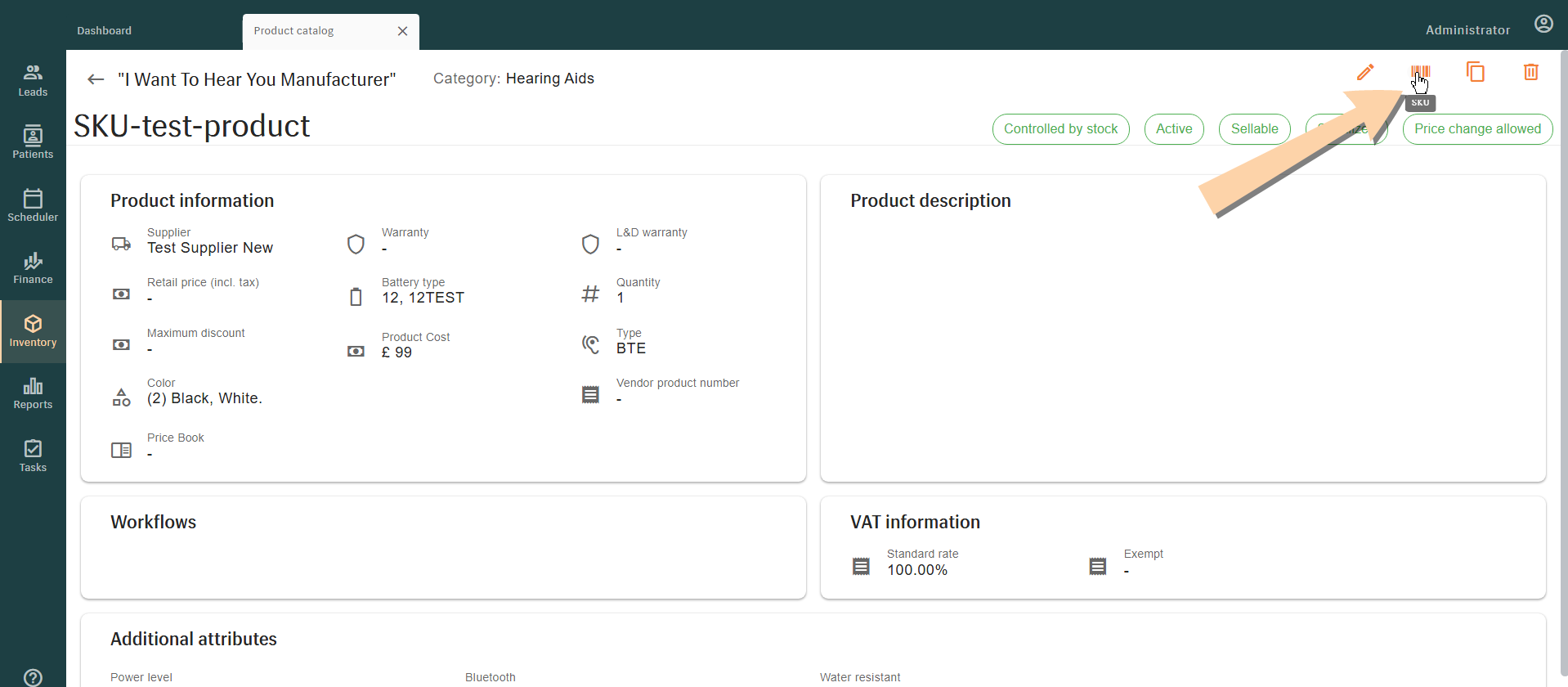
Task: Click the Water resistant attribute label
Action: click(860, 677)
